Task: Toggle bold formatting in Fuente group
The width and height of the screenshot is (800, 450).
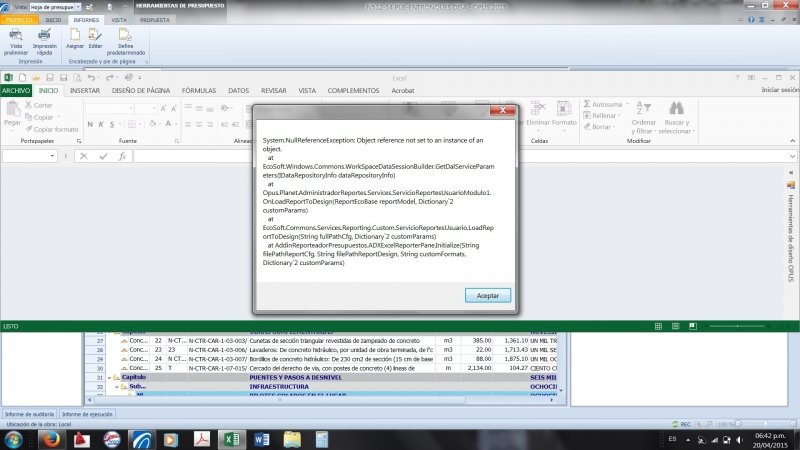Action: point(90,122)
